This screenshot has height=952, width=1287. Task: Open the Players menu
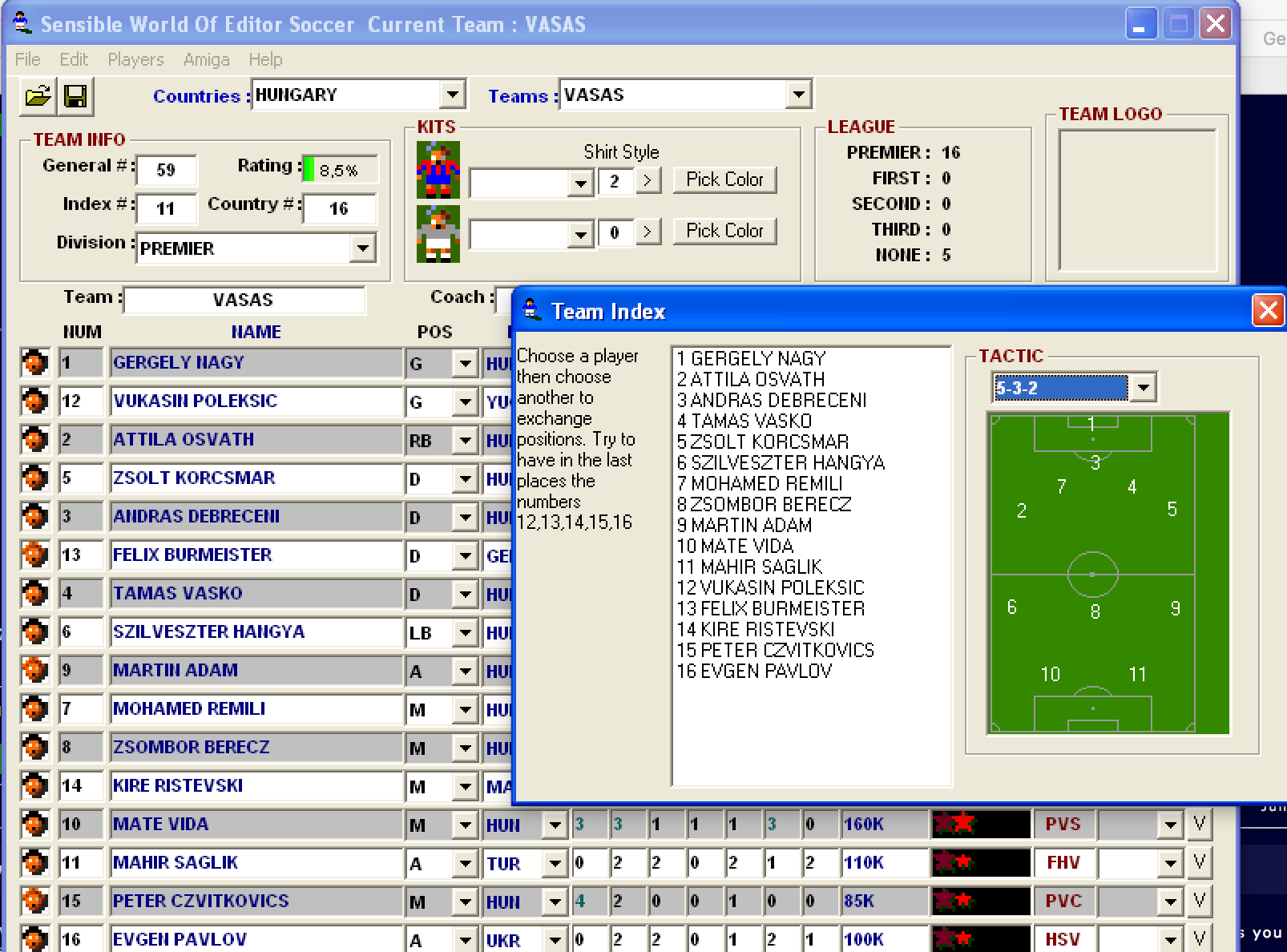point(135,59)
